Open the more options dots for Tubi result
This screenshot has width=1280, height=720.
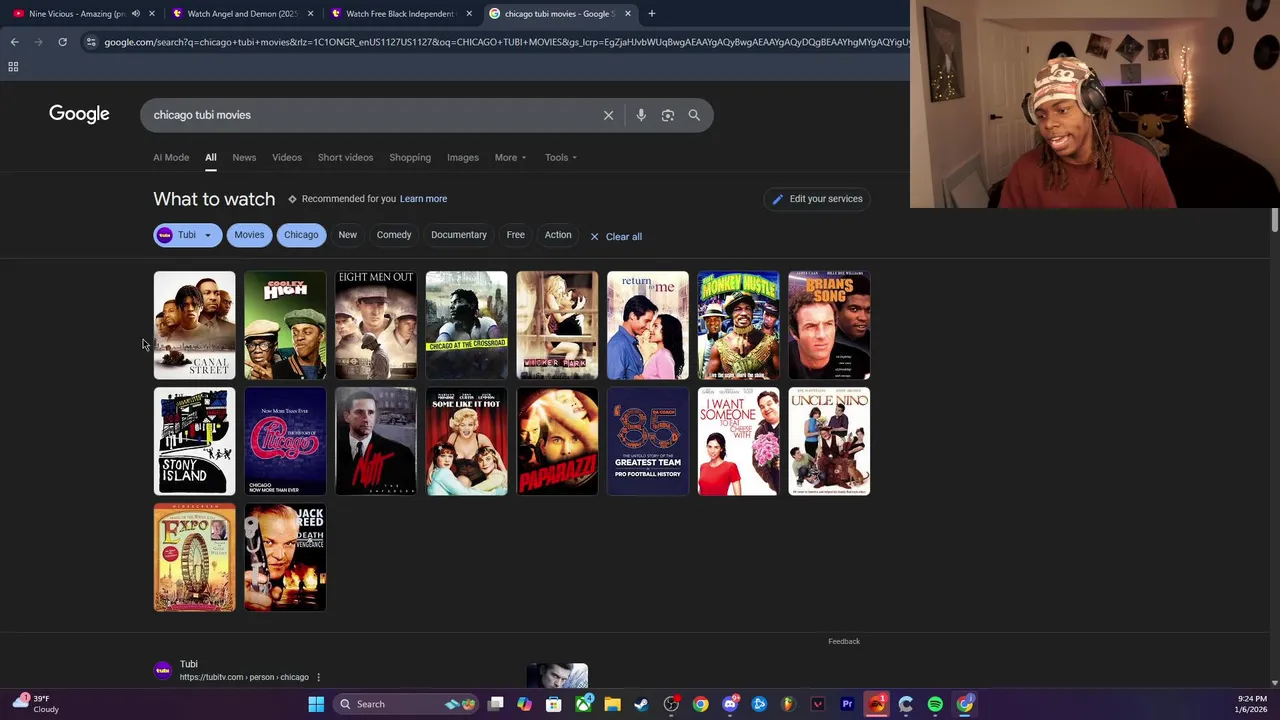coord(318,677)
